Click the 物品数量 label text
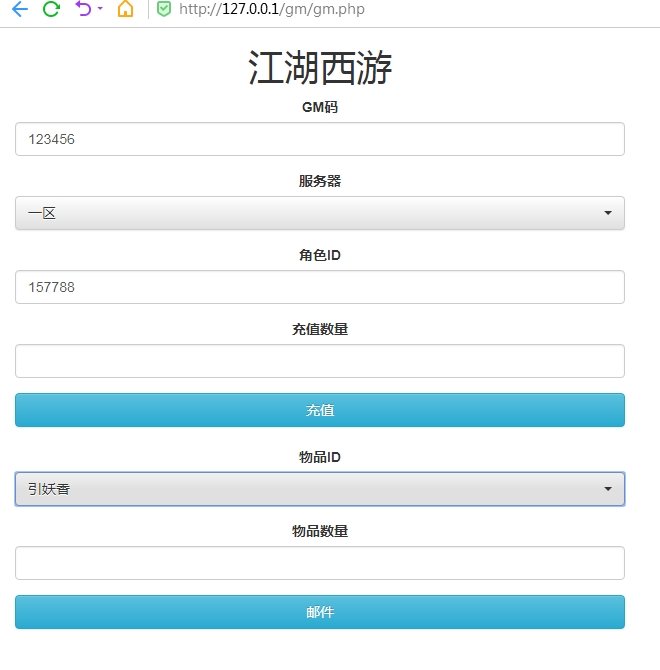The height and width of the screenshot is (670, 660). point(320,531)
